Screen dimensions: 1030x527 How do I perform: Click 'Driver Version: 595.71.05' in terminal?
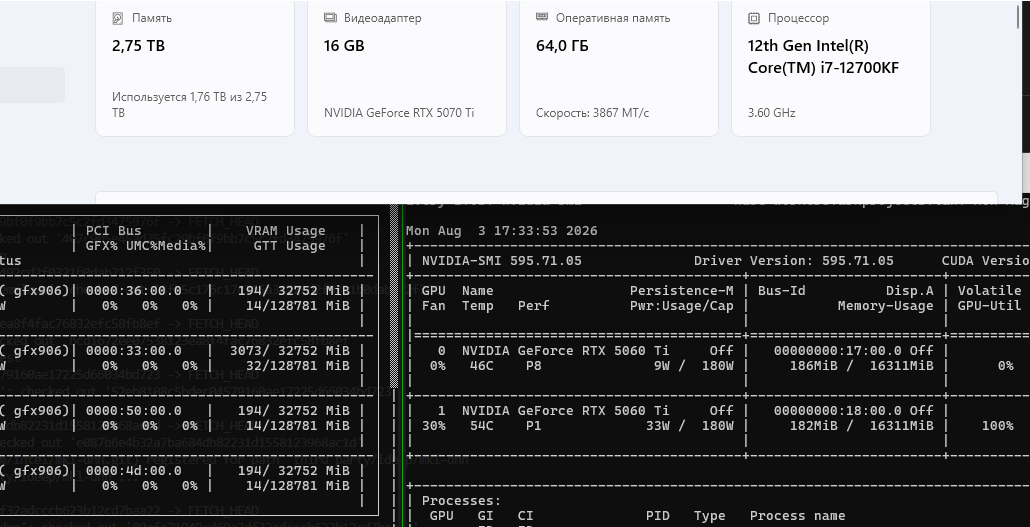coord(794,261)
